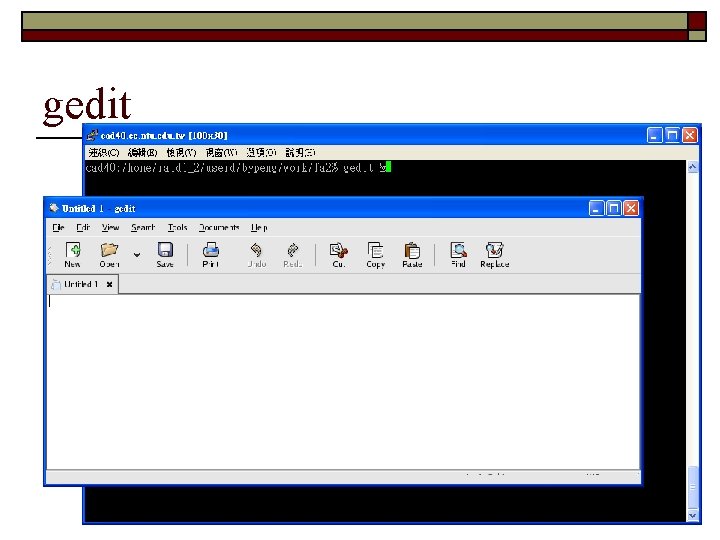Open the (H) help menu in terminal window

click(300, 152)
